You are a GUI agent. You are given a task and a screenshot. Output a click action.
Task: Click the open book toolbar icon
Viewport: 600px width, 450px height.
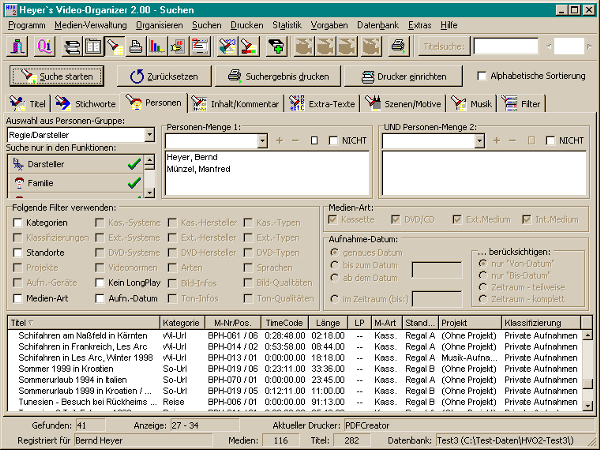click(x=93, y=46)
